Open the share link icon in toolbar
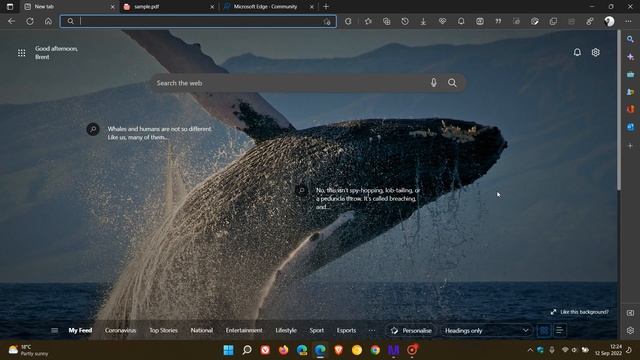The height and width of the screenshot is (360, 640). point(590,21)
